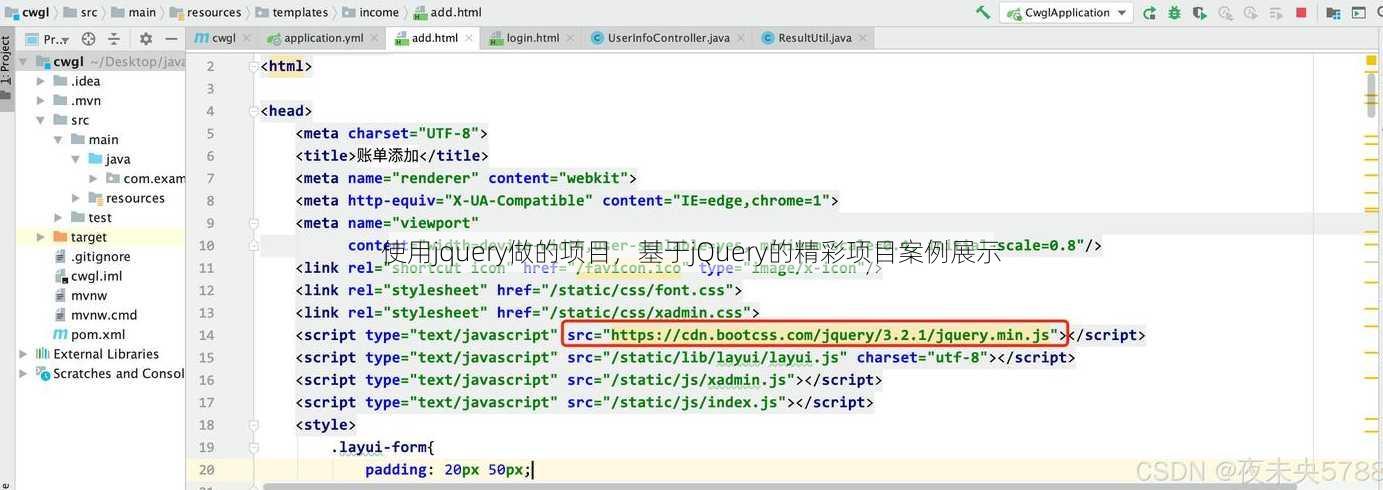Expand the .mvn folder arrow

41,101
